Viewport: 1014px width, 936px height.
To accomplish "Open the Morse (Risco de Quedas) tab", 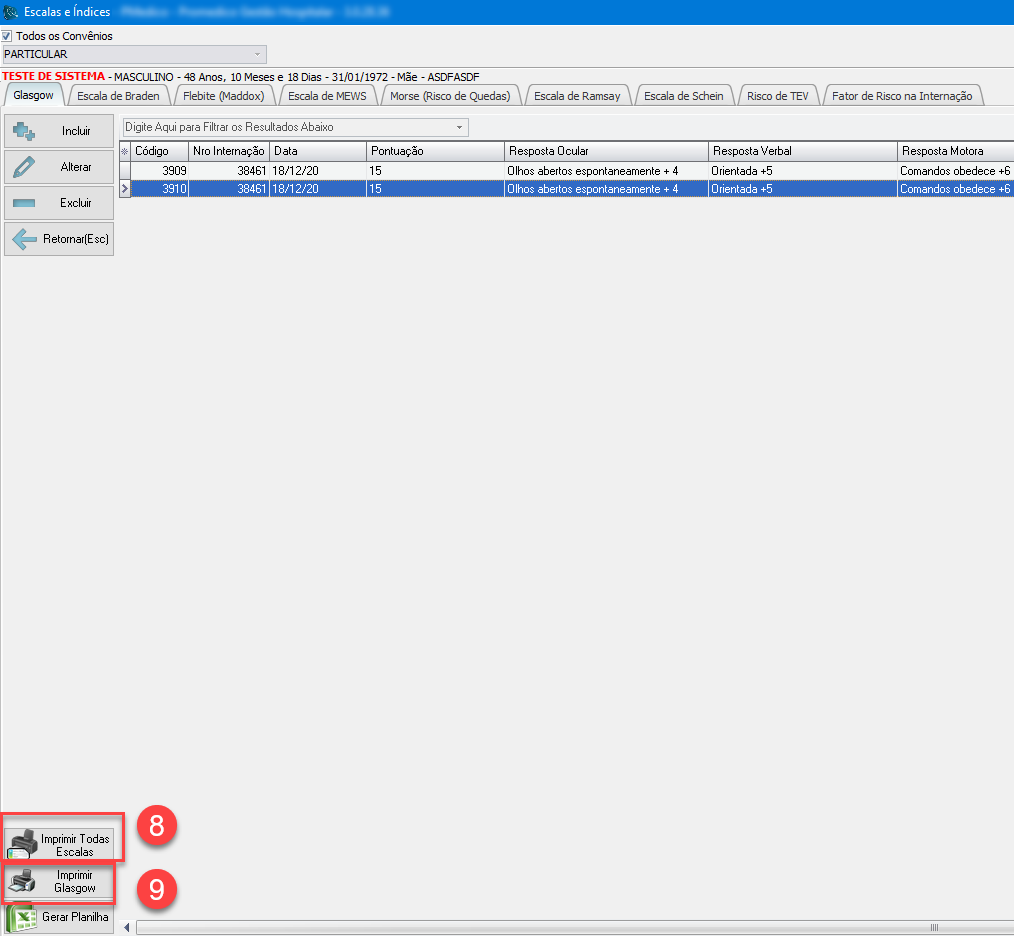I will pos(450,96).
